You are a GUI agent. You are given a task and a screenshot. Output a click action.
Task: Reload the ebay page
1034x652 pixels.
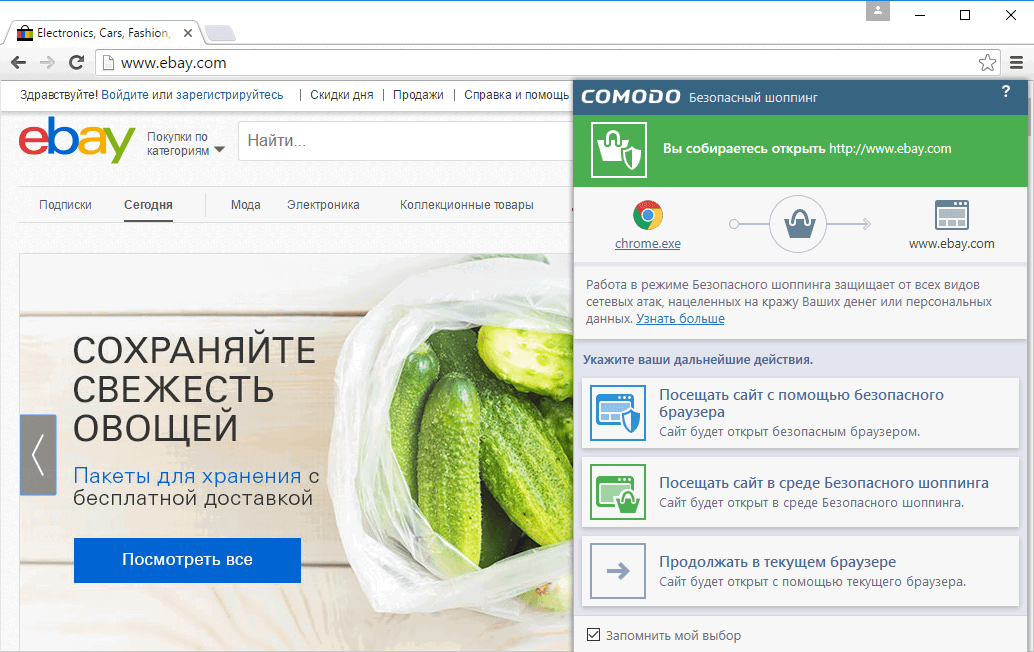(76, 63)
